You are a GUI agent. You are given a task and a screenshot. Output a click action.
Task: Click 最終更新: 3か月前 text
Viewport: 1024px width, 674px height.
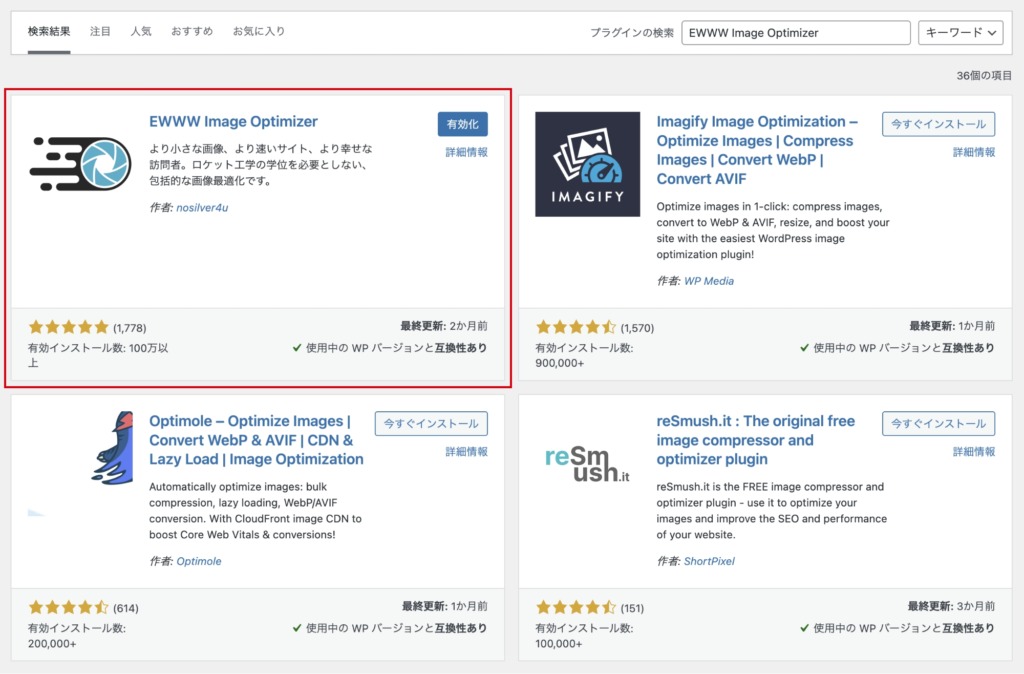pos(951,606)
